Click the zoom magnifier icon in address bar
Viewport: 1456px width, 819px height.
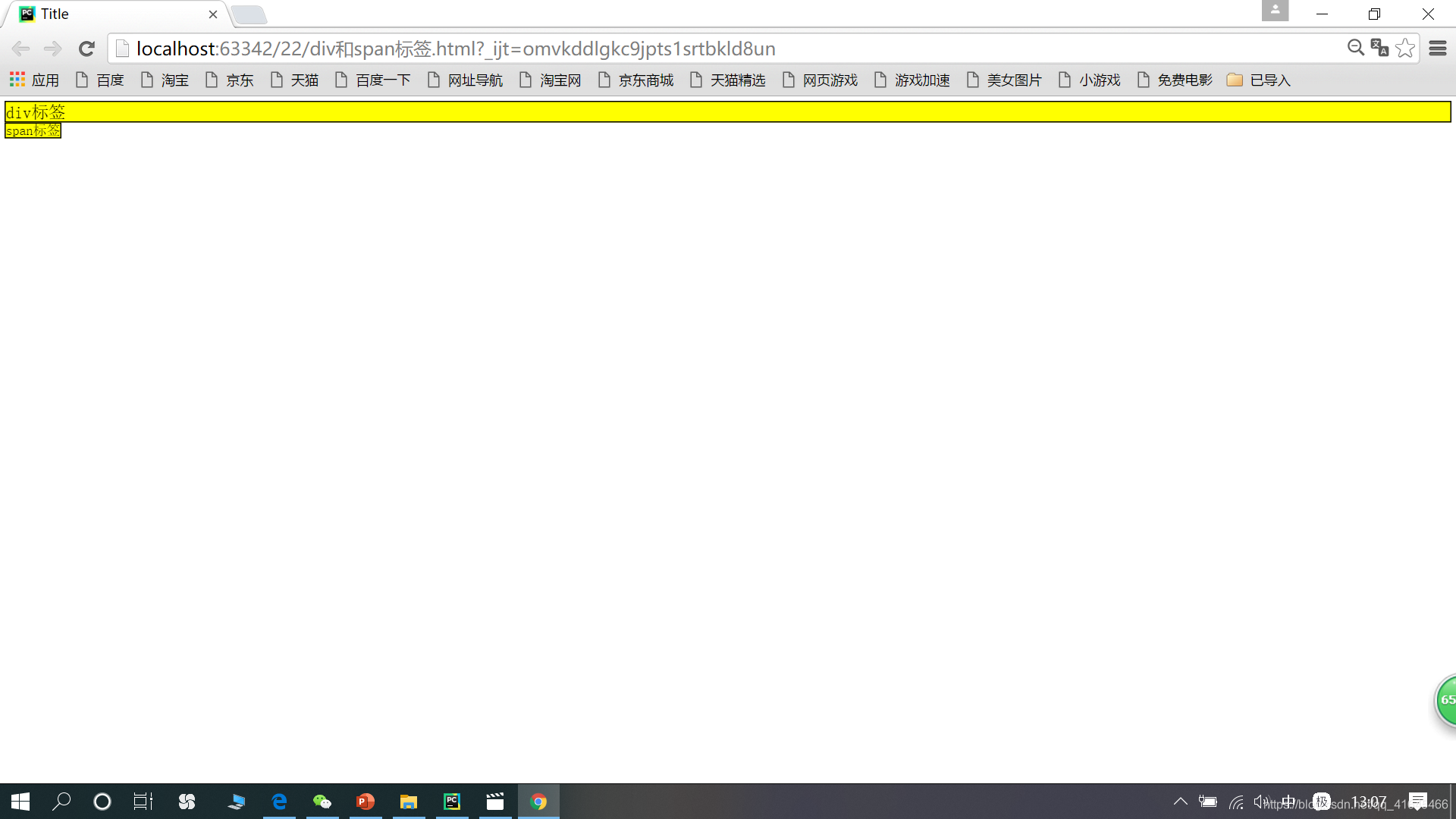click(1355, 49)
